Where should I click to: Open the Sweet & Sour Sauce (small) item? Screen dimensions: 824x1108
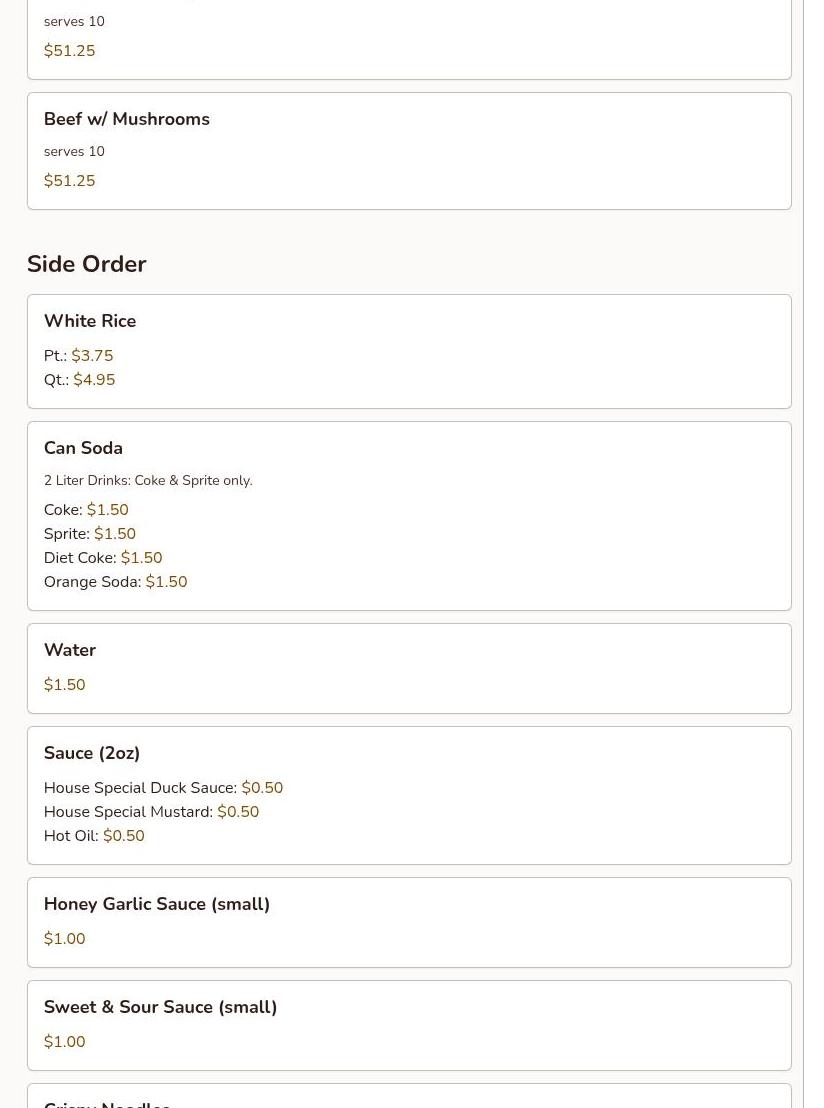pos(160,1007)
